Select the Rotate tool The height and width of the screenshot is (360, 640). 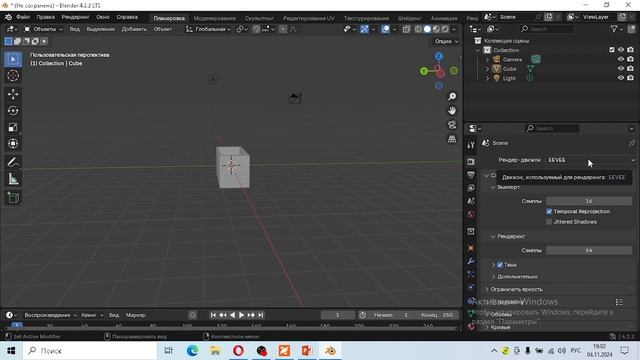(13, 111)
